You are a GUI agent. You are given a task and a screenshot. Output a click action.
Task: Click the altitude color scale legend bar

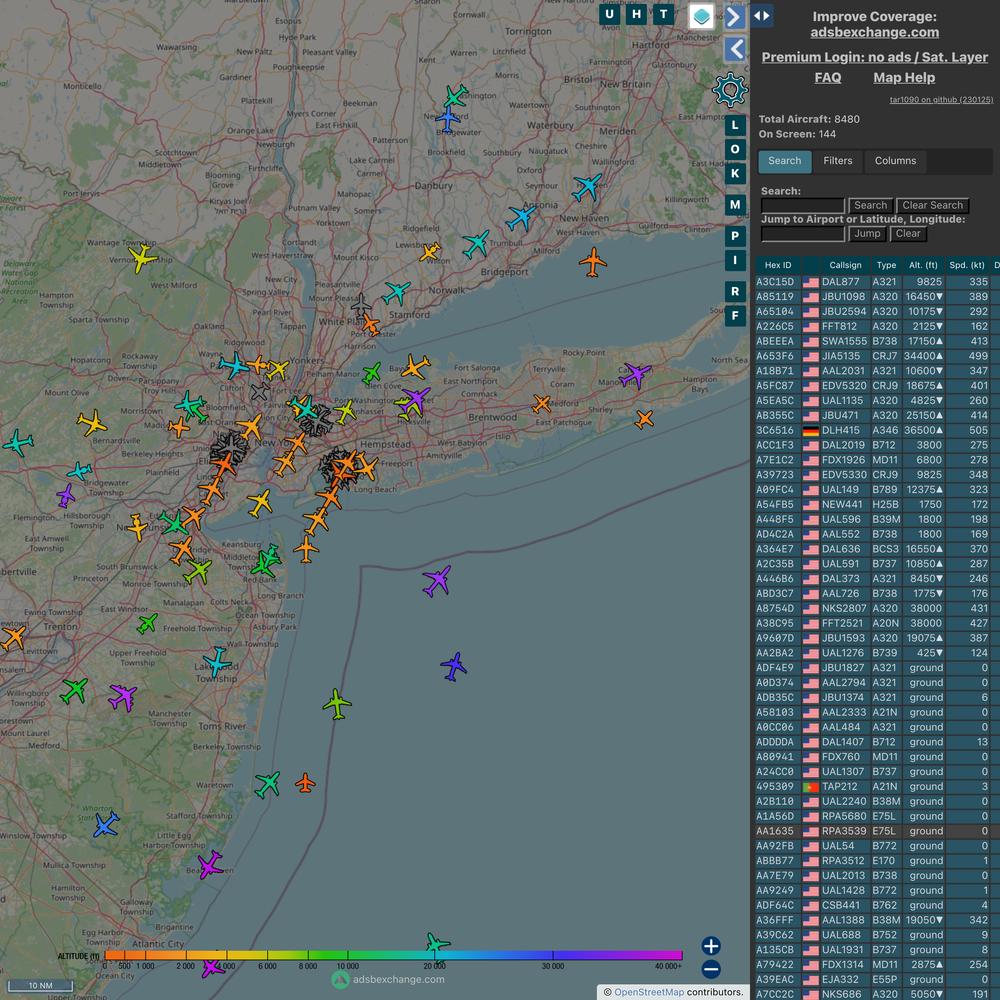click(x=393, y=955)
